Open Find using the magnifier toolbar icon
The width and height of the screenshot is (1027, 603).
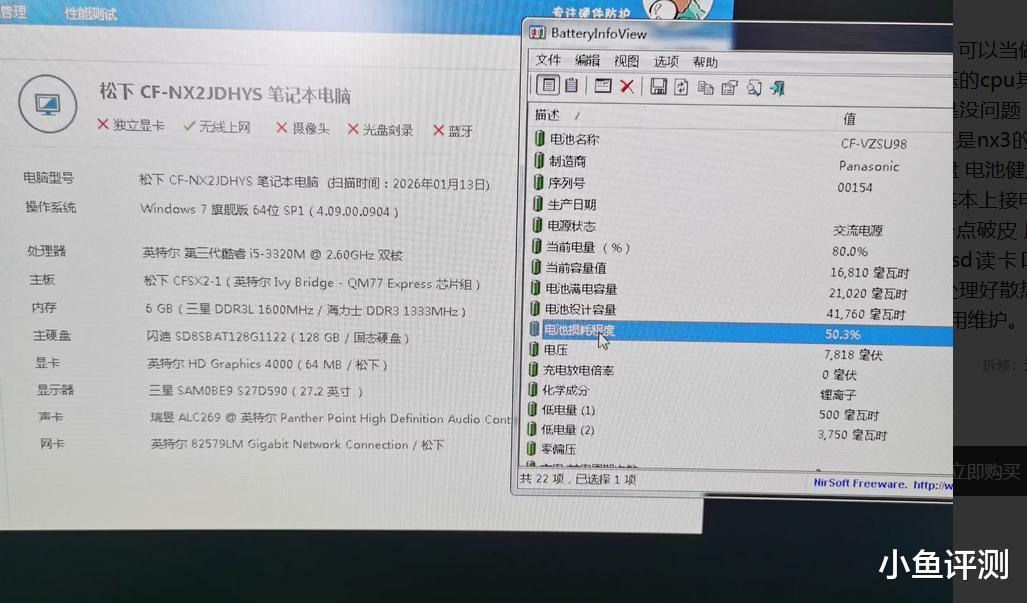point(754,88)
